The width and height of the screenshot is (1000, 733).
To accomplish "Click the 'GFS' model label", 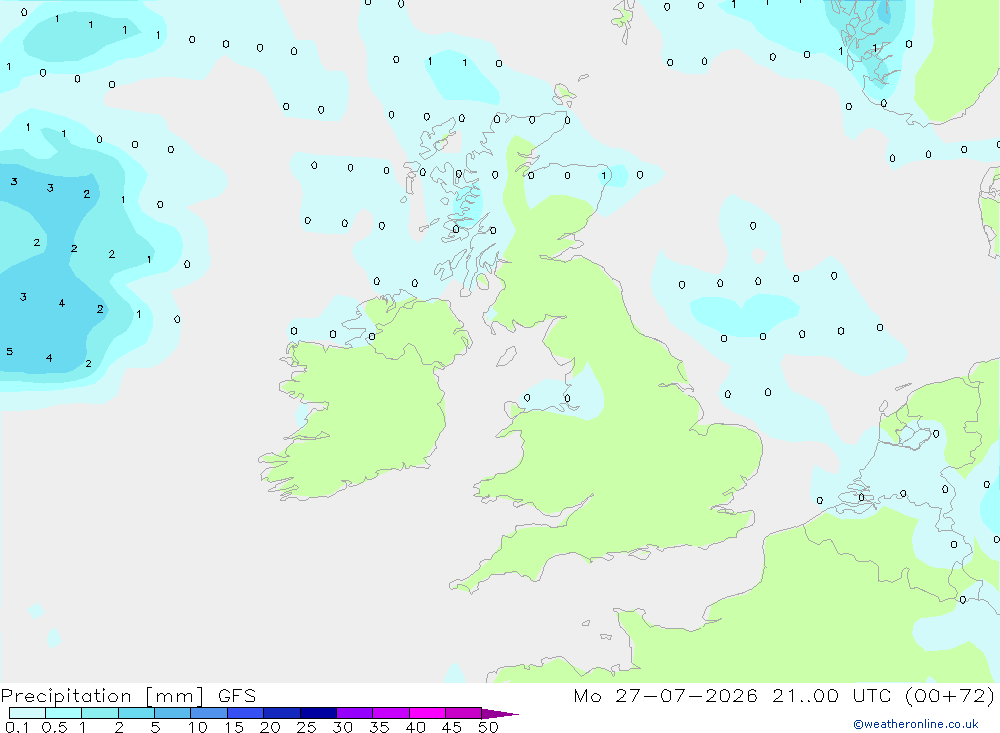I will pyautogui.click(x=237, y=696).
